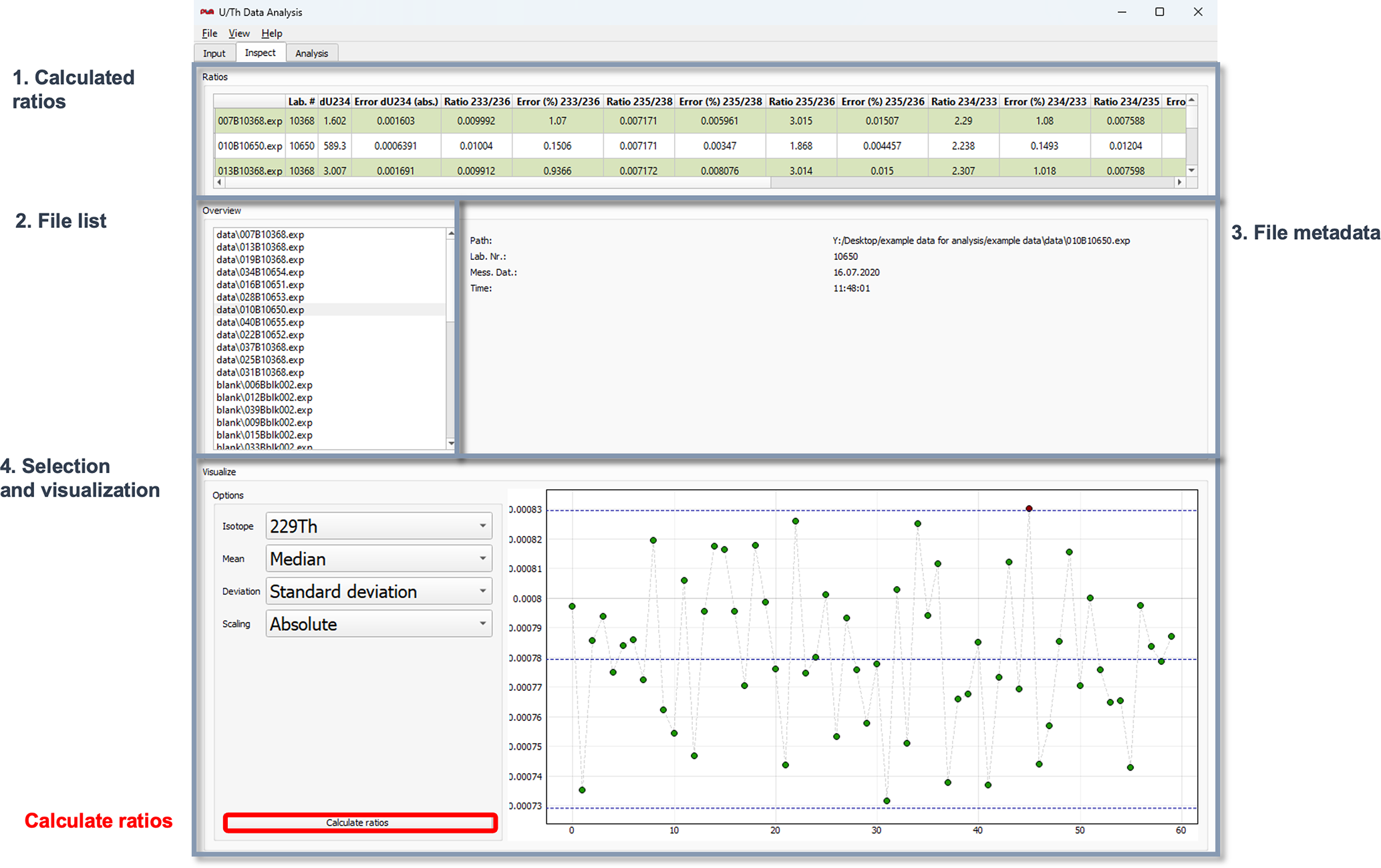Click the U/Th Data Analysis app icon
Image resolution: width=1381 pixels, height=868 pixels.
[207, 12]
